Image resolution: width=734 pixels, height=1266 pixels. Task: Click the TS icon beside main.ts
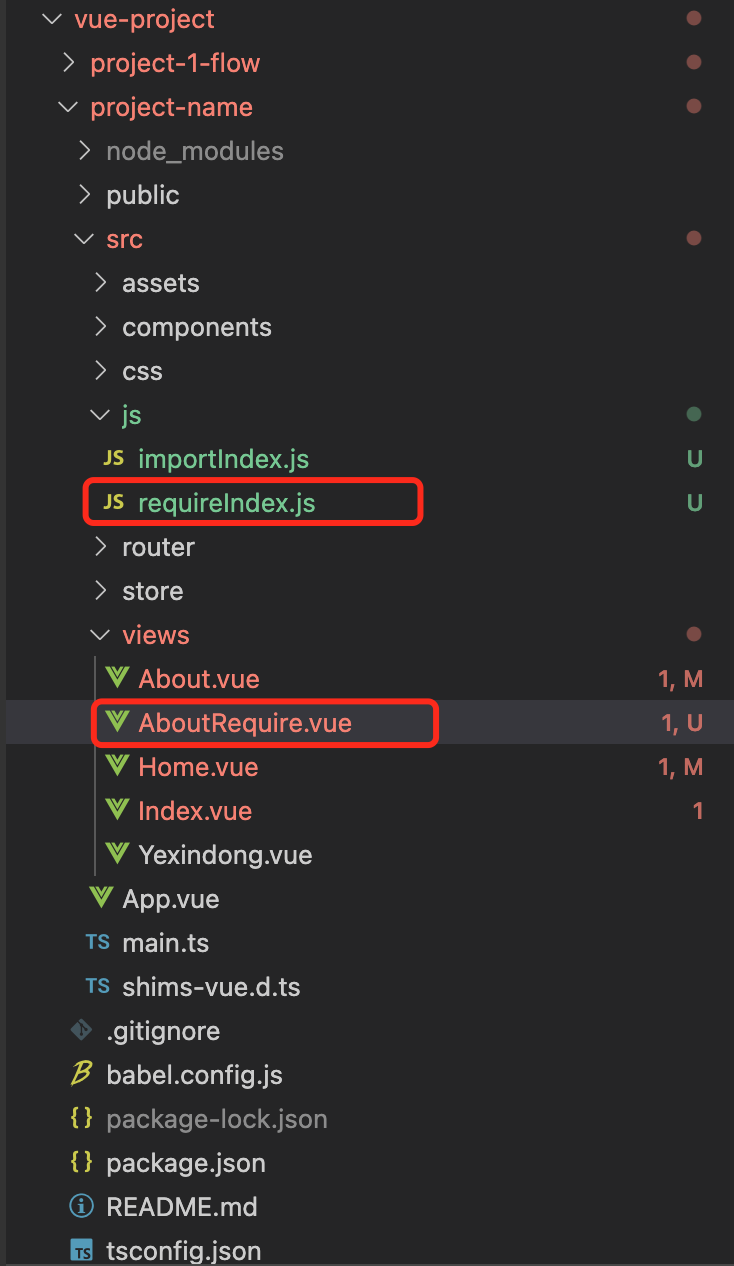tap(97, 942)
